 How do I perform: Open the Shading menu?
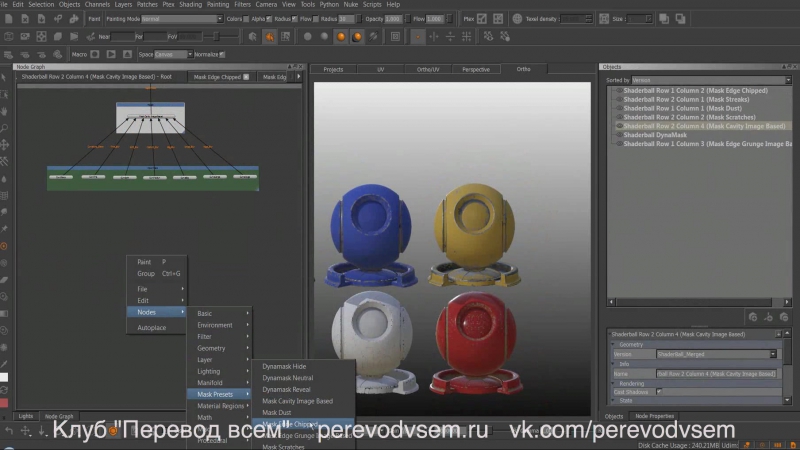pos(190,5)
